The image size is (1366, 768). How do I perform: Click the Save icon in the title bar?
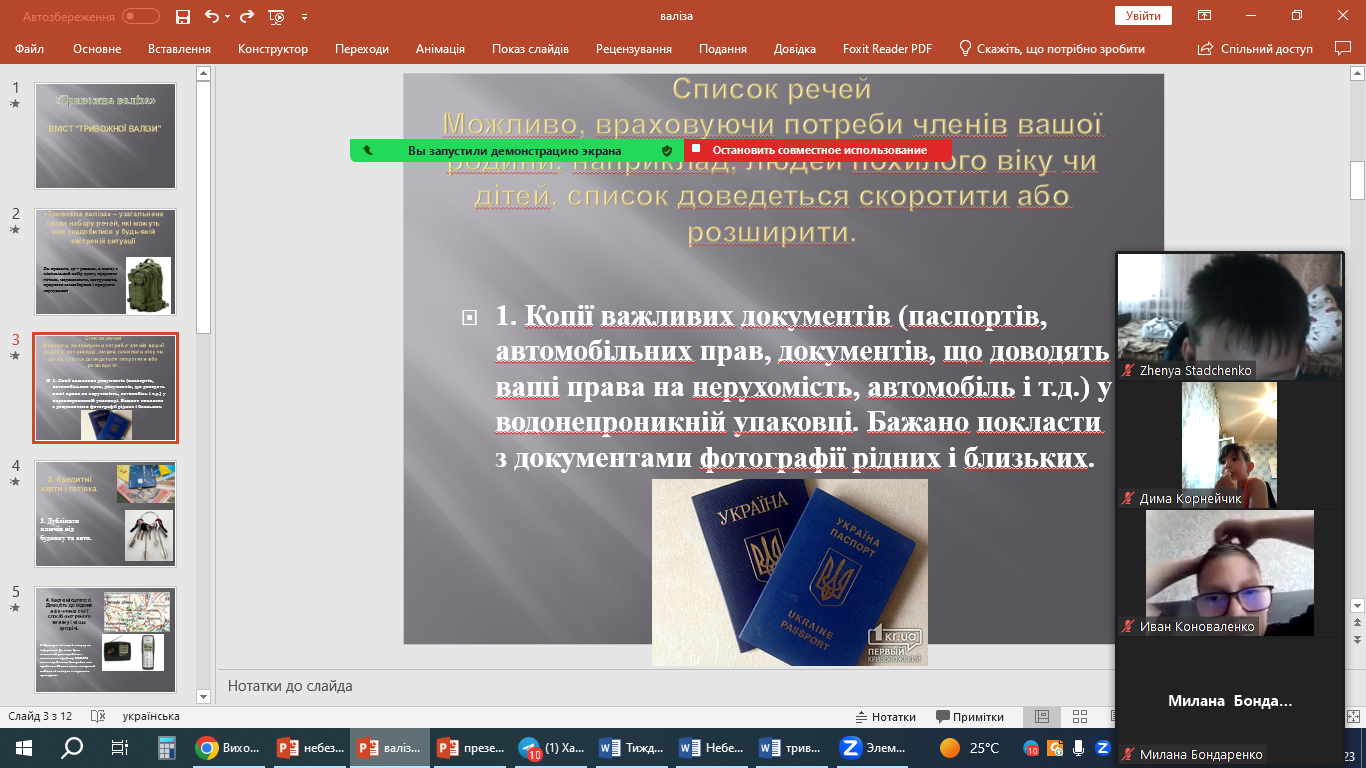[182, 16]
